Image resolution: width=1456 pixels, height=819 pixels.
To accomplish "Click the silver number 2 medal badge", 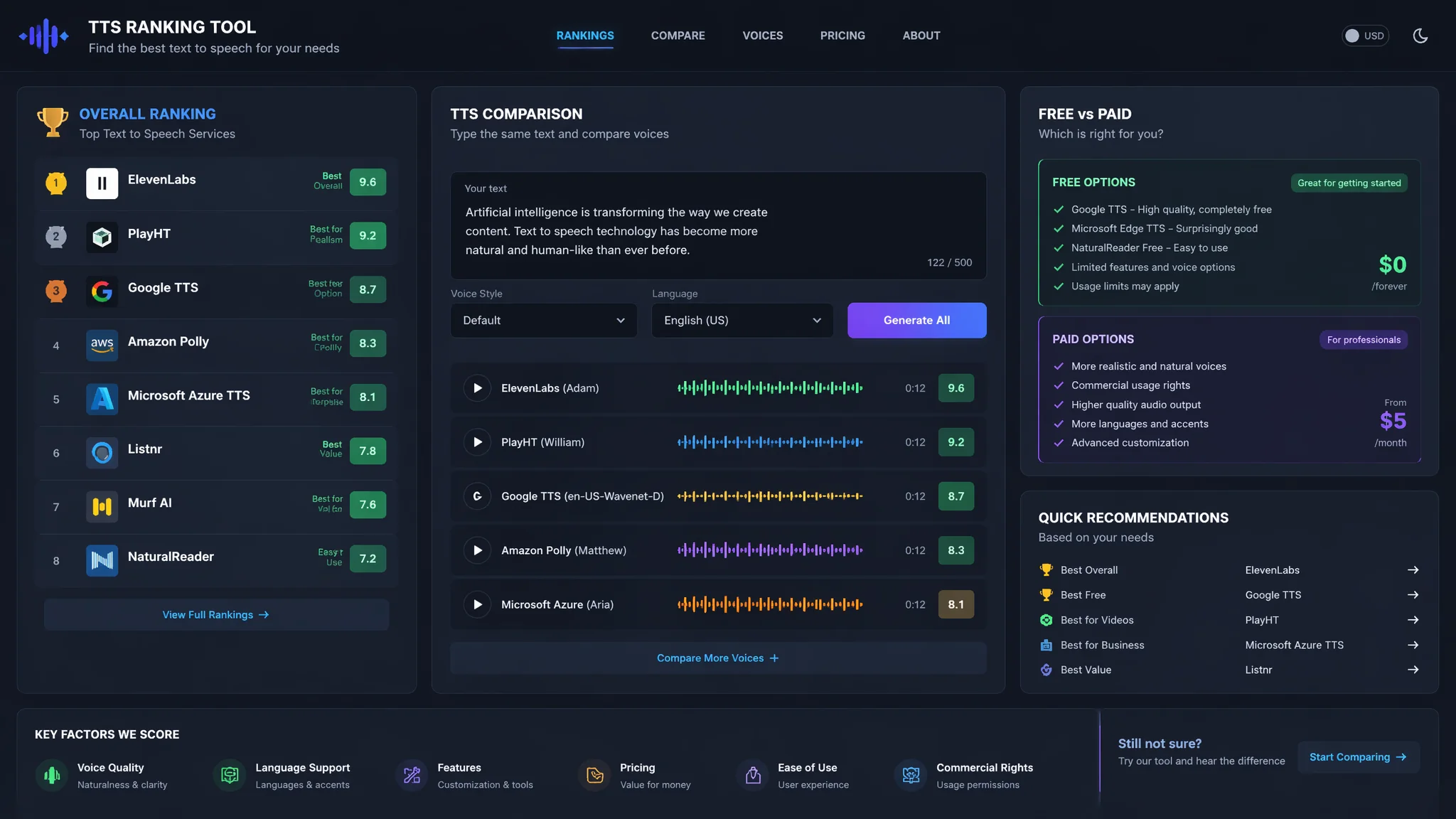I will [x=56, y=237].
